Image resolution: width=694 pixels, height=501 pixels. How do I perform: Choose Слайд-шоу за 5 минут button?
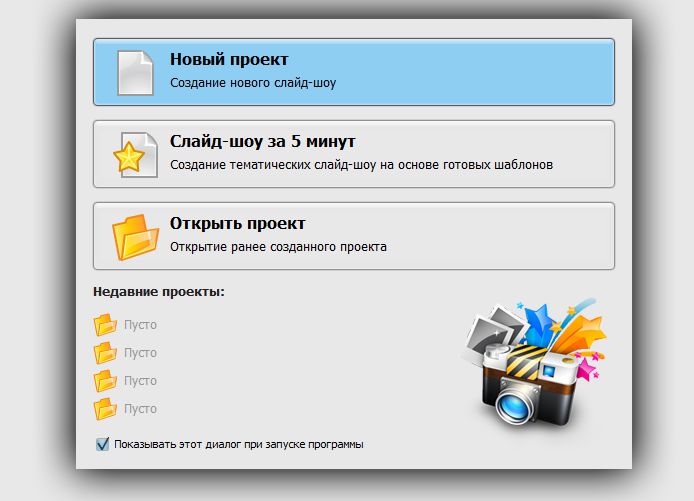point(354,154)
